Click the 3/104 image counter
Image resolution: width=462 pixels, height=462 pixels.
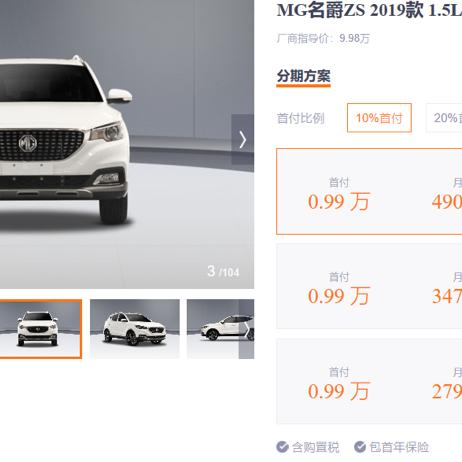(223, 271)
